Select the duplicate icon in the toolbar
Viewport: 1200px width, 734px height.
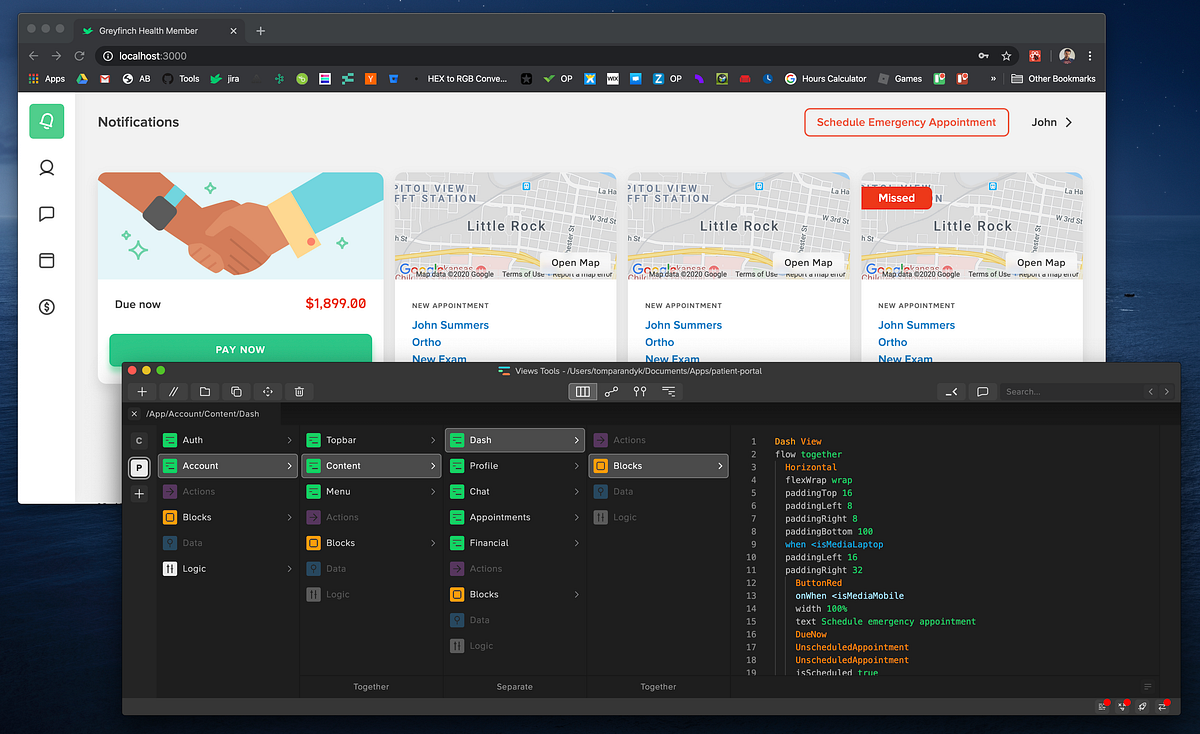coord(236,391)
